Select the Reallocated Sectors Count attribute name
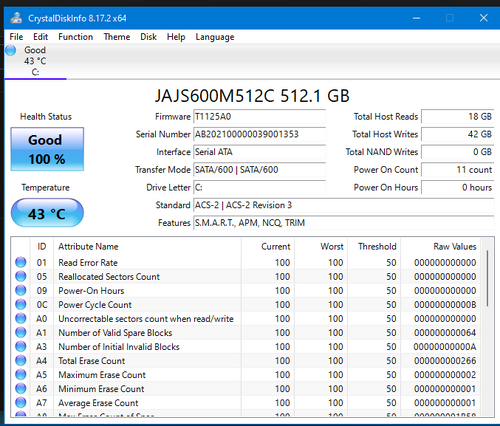Screen dimensions: 500x426 point(109,277)
